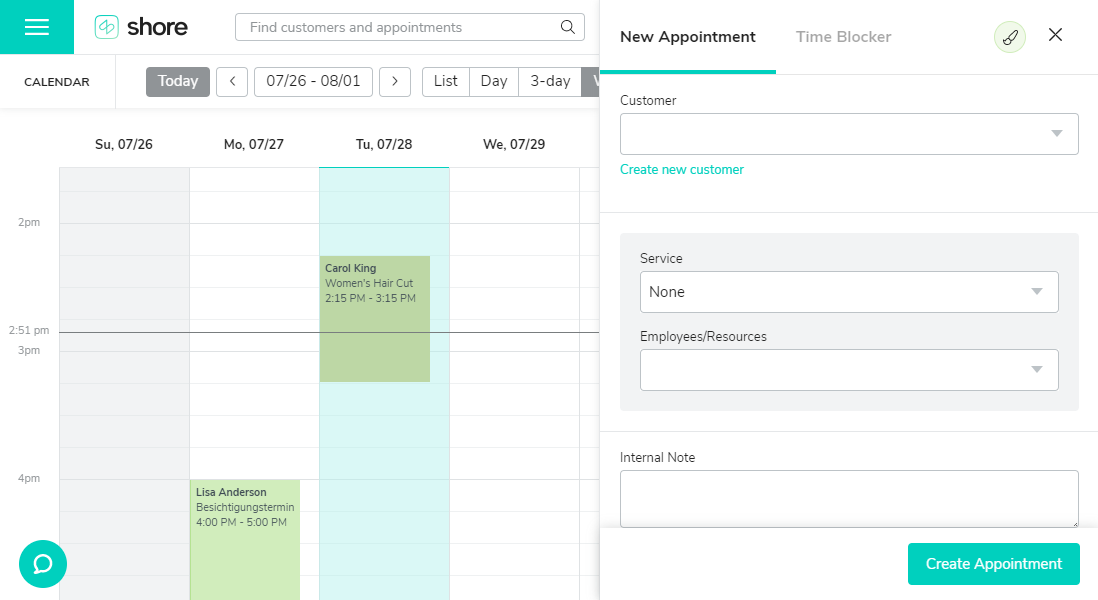Click the brush icon in appointment panel

1010,37
